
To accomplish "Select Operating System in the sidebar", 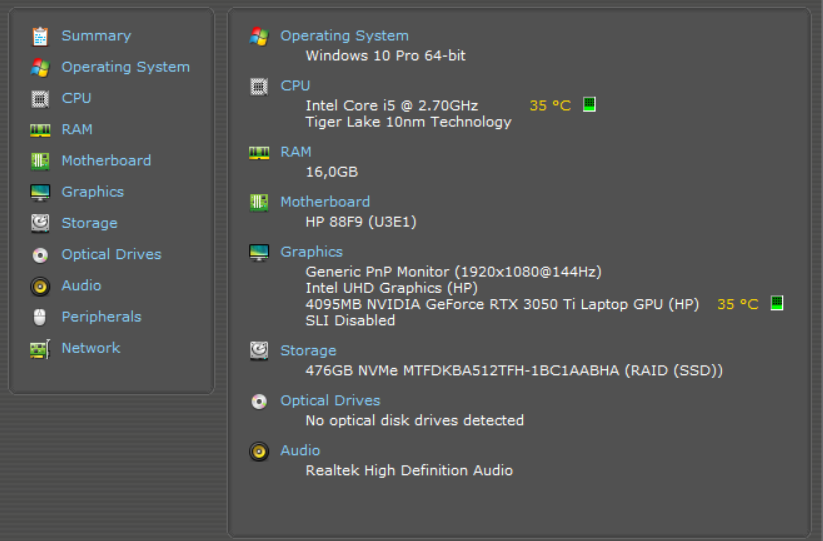I will tap(125, 67).
